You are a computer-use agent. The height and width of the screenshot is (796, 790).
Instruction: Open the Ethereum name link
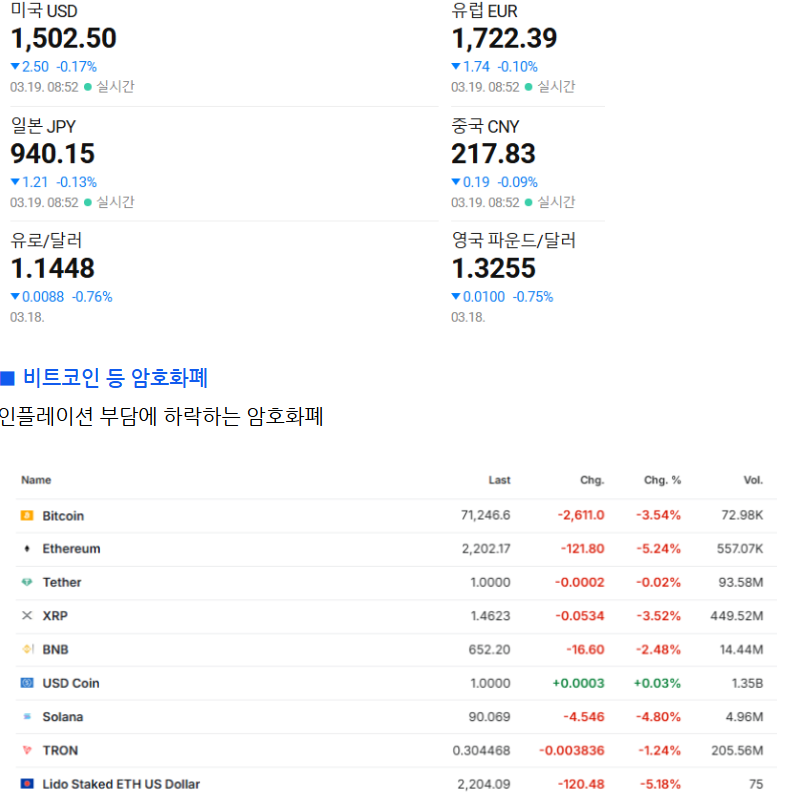[x=71, y=549]
